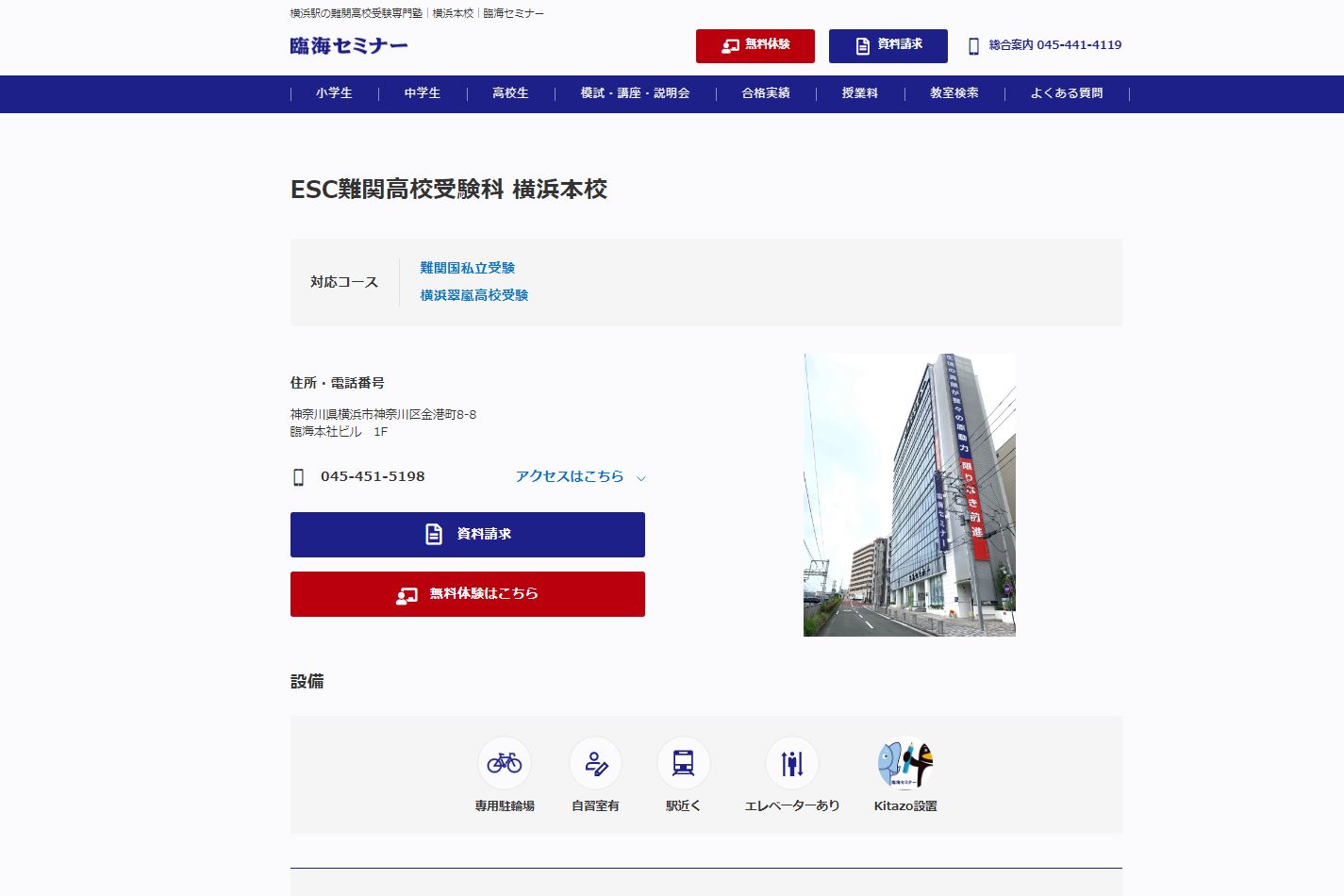Click the school building photo
Viewport: 1344px width, 896px height.
[909, 495]
